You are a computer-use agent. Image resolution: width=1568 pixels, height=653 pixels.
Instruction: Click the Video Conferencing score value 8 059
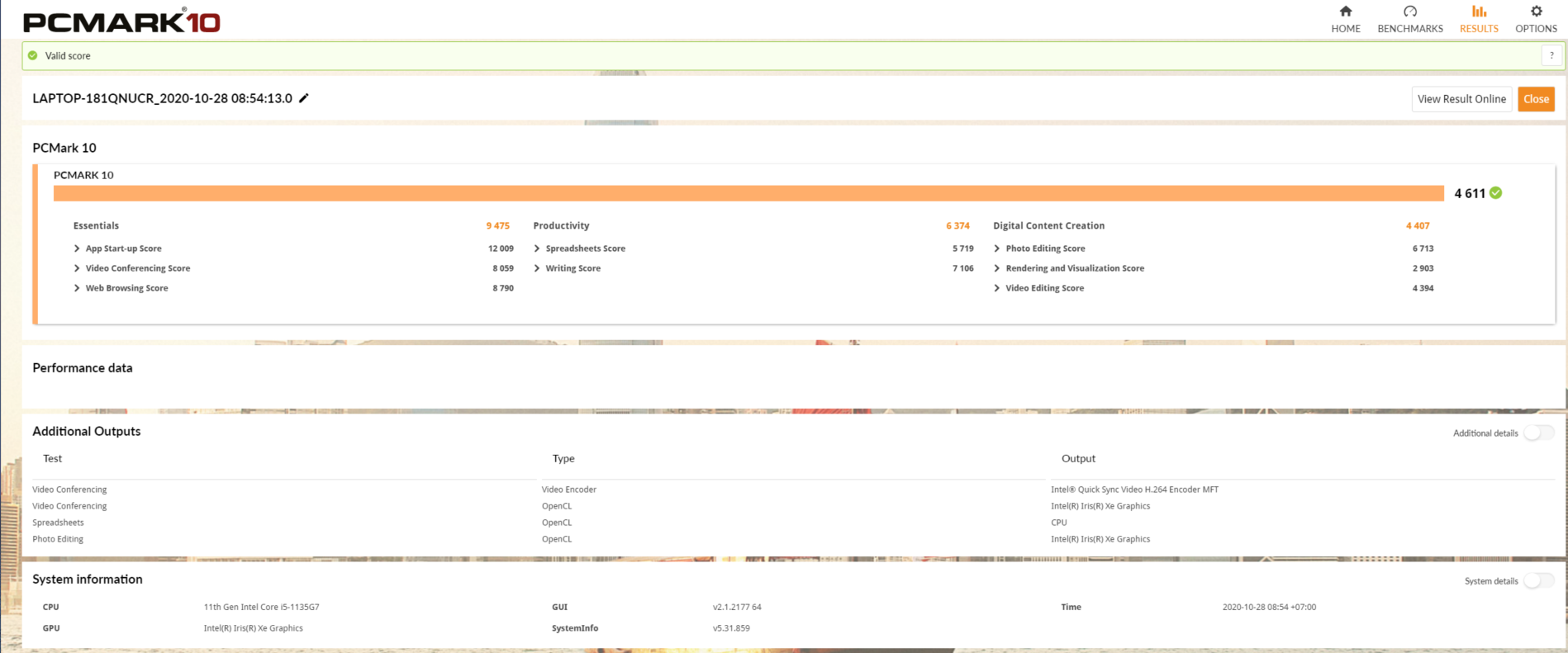click(503, 268)
